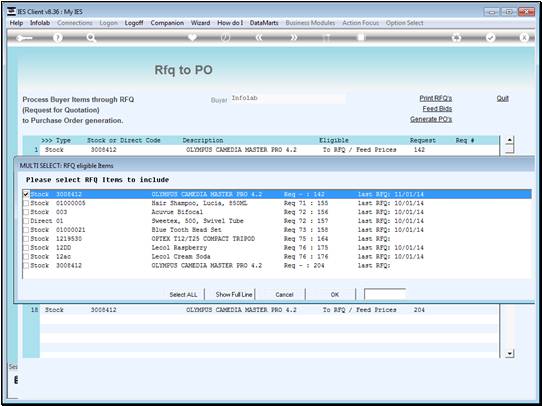Check the Sweetex Swivel Tube Direct item
This screenshot has height=406, width=542.
(26, 221)
